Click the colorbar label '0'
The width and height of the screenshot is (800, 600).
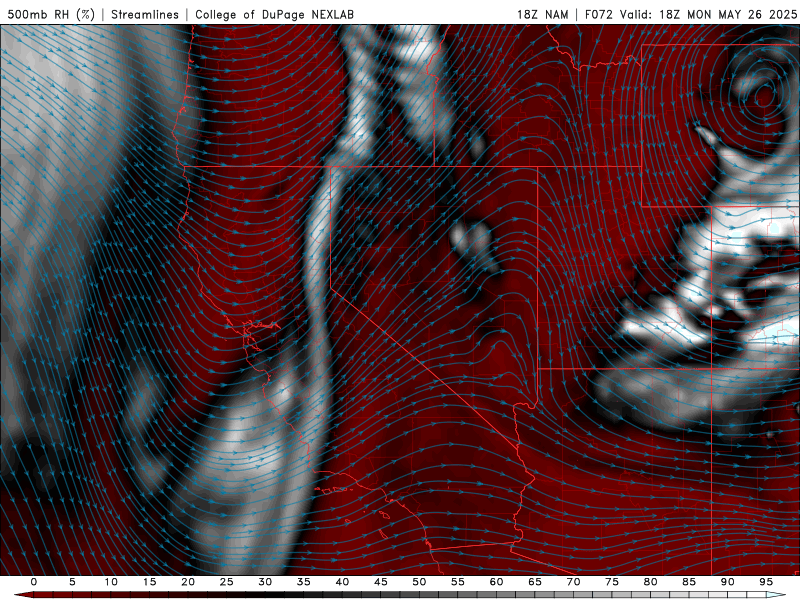coord(34,582)
